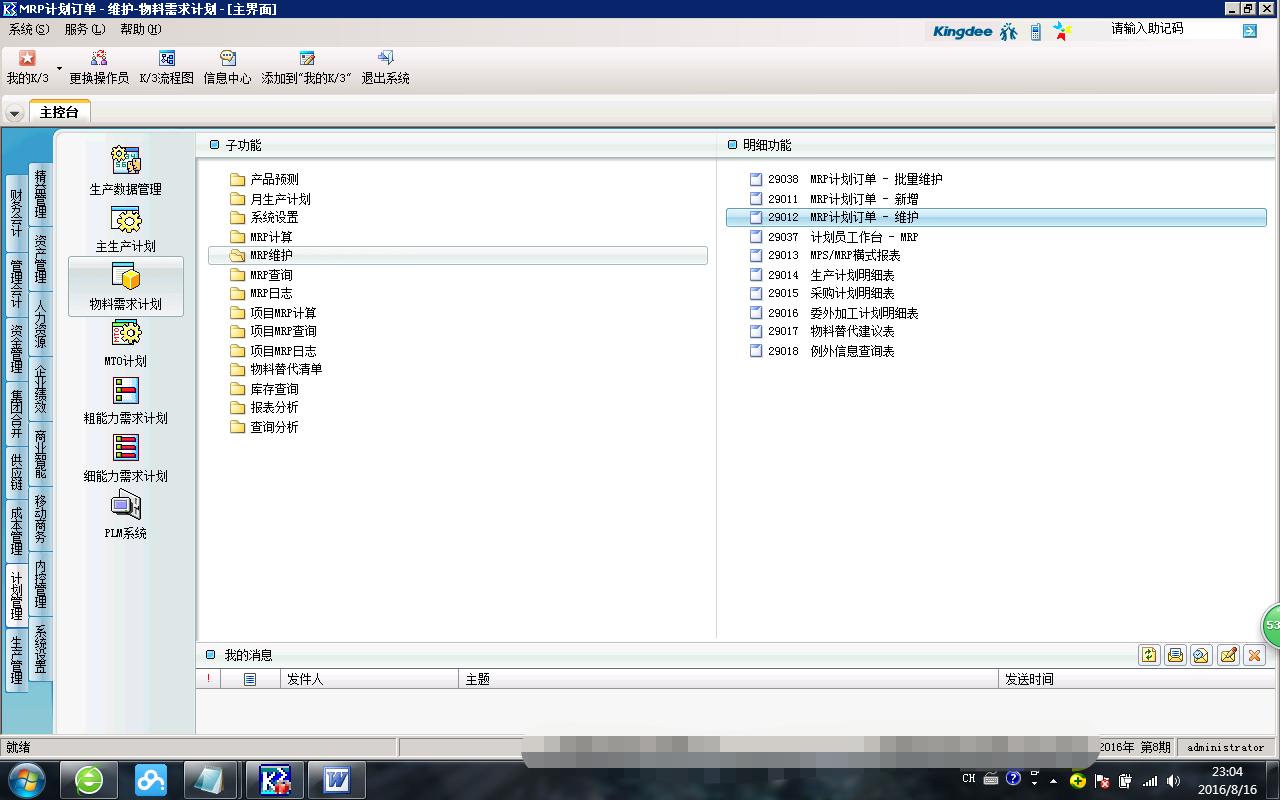Image resolution: width=1280 pixels, height=800 pixels.
Task: Check the 29038 批量维护 checkbox
Action: coord(755,179)
